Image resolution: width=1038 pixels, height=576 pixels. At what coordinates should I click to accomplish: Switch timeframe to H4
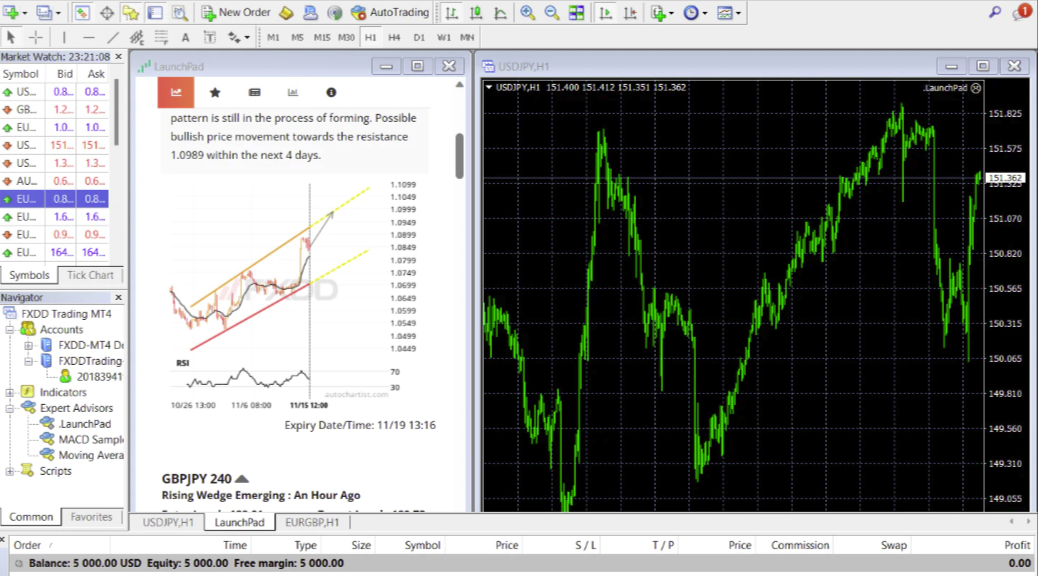click(x=395, y=37)
